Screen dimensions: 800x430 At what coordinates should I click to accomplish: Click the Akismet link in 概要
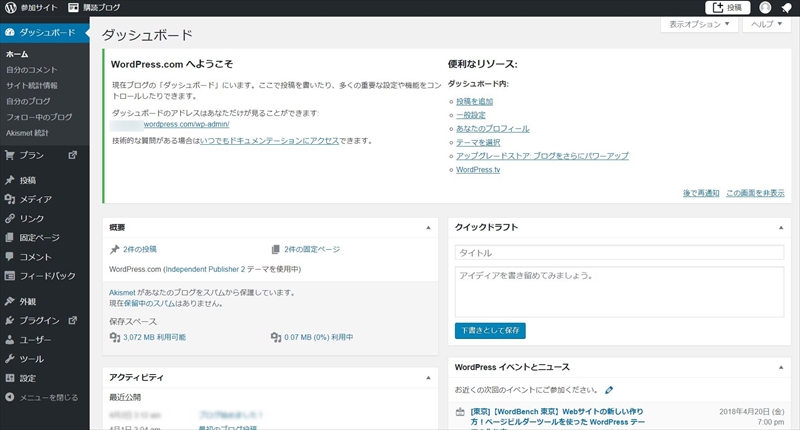click(122, 293)
